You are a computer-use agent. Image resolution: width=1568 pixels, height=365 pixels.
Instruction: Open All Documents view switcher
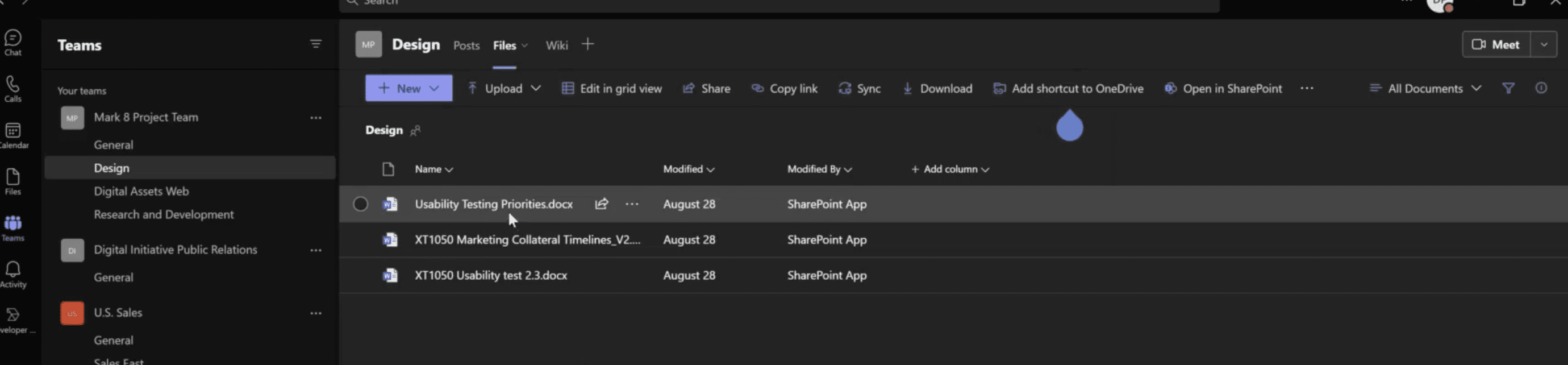[1425, 88]
